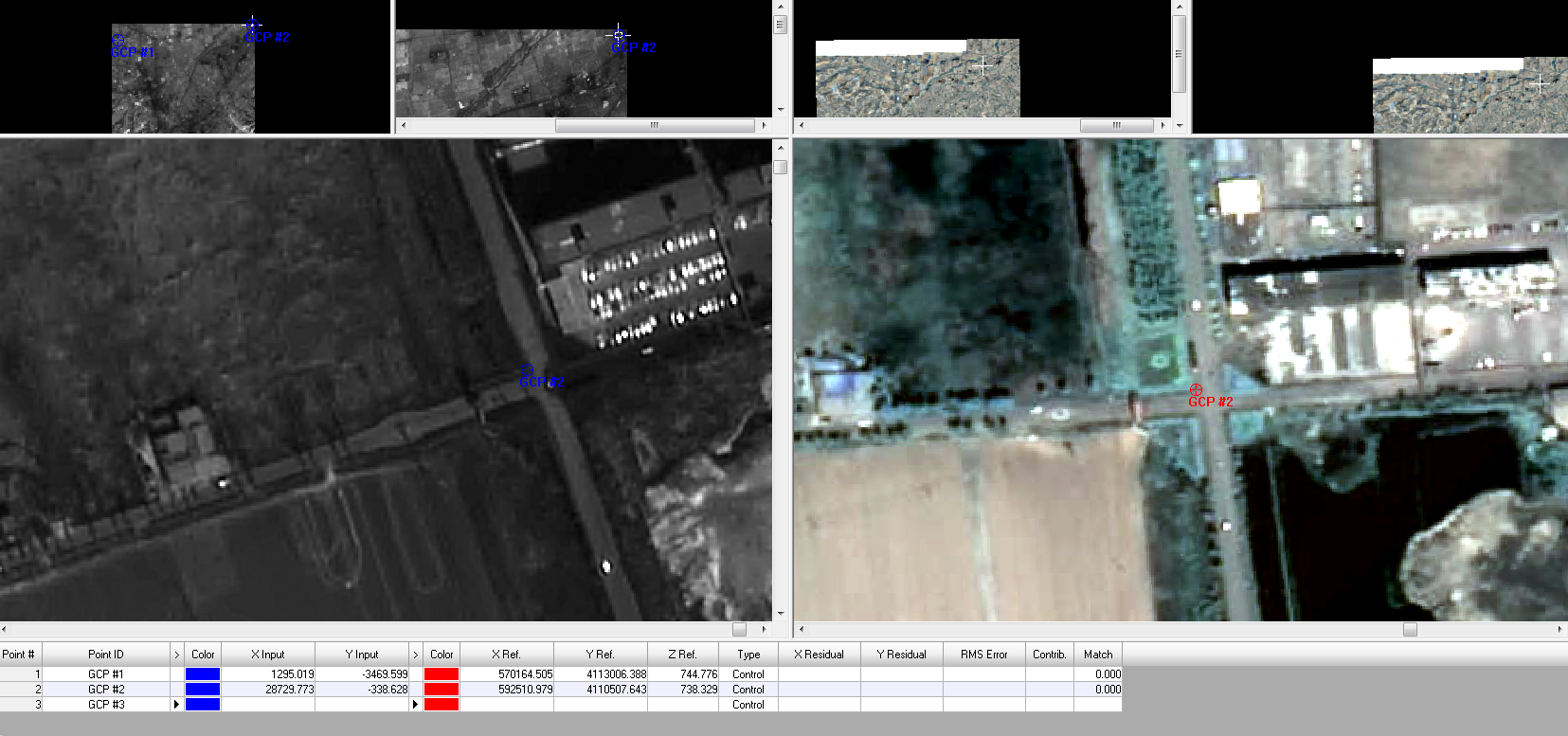Click the white crosshair in the far-right top overview

coord(1541,83)
